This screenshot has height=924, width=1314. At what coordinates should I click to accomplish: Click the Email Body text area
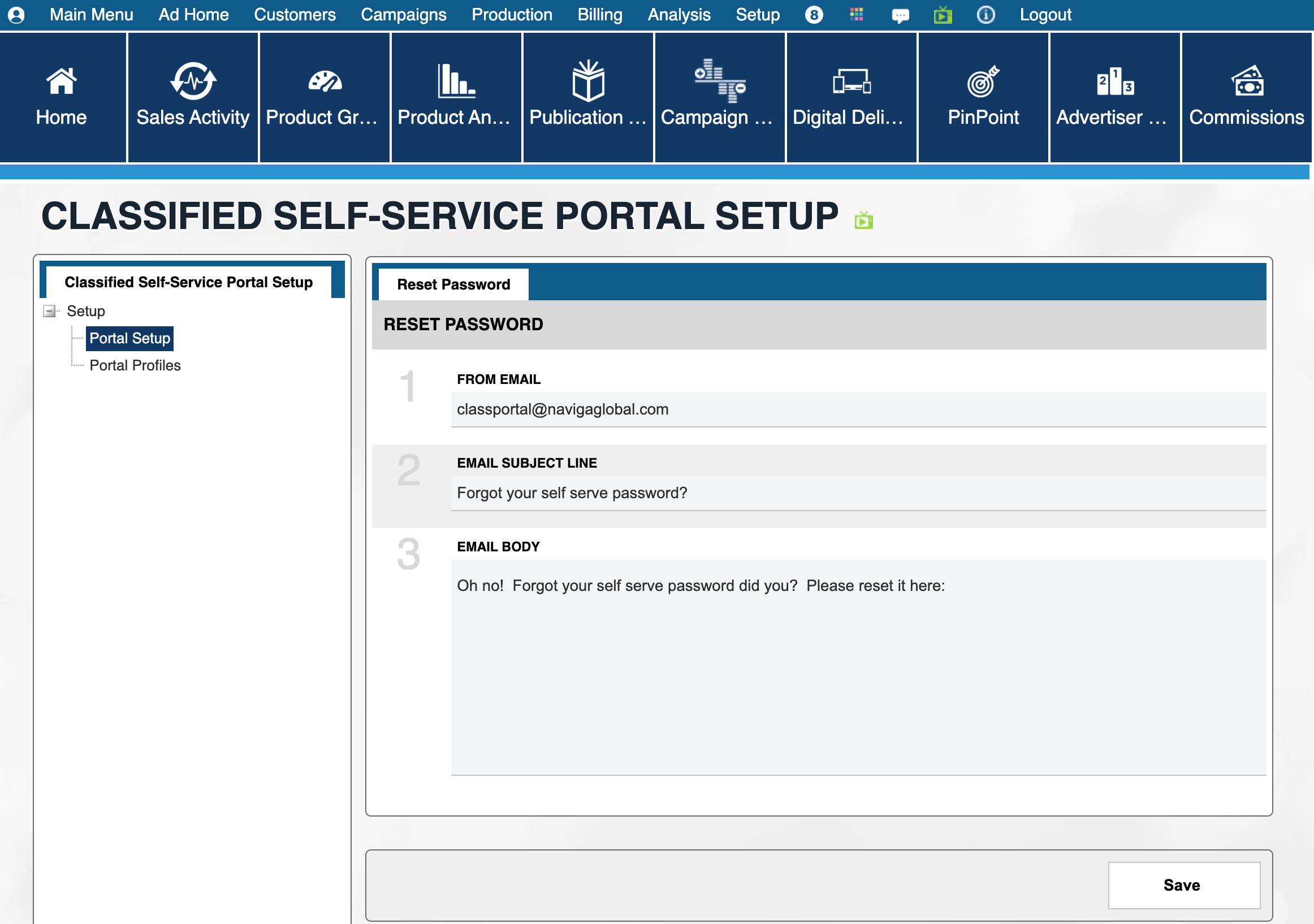(x=857, y=667)
